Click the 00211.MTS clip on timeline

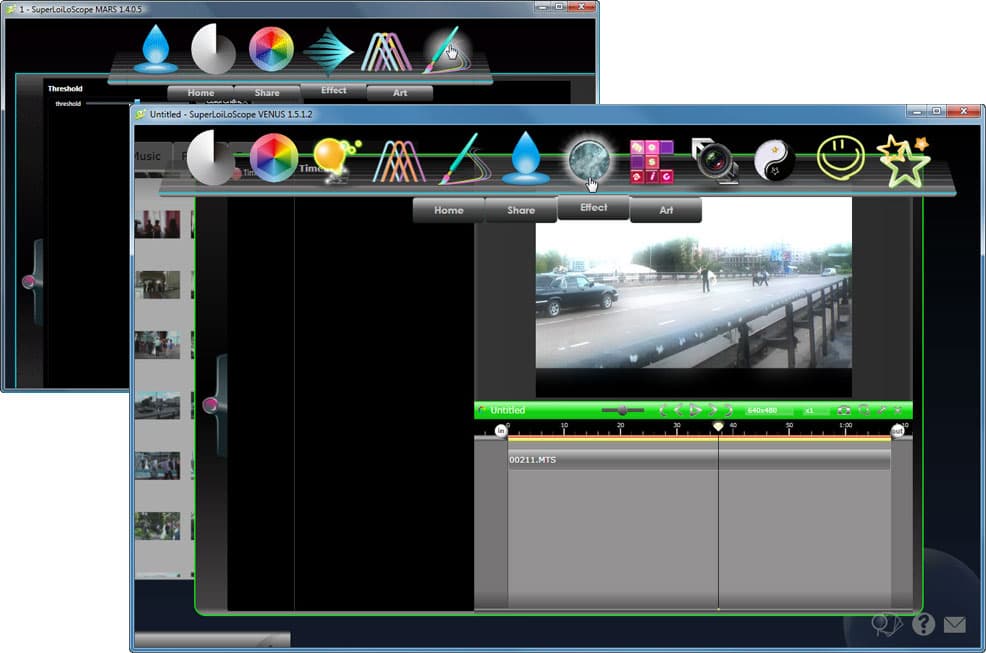coord(699,460)
